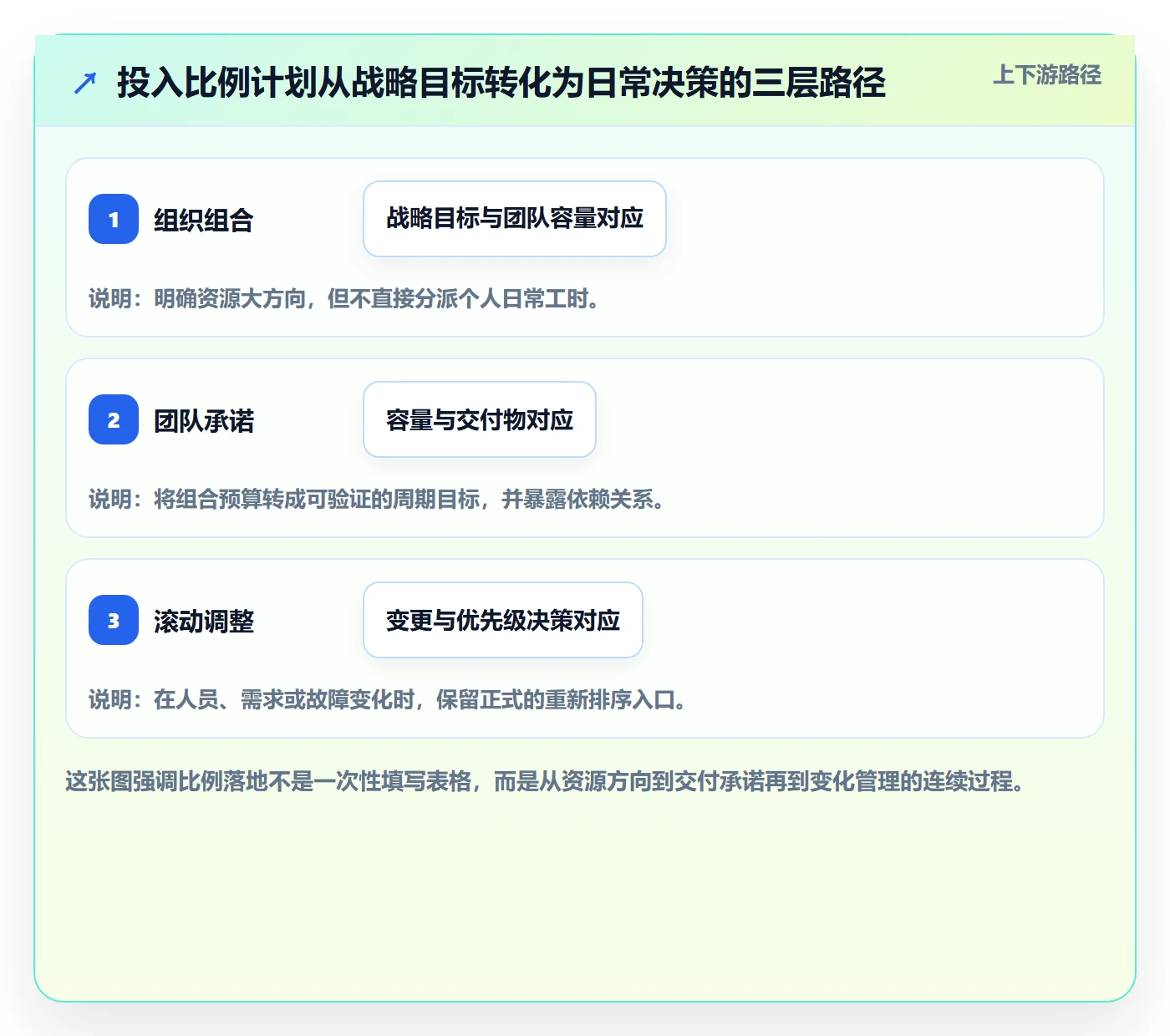Click the title 投入比例计划从战略目标转化为日常决策的三层路径

click(501, 83)
